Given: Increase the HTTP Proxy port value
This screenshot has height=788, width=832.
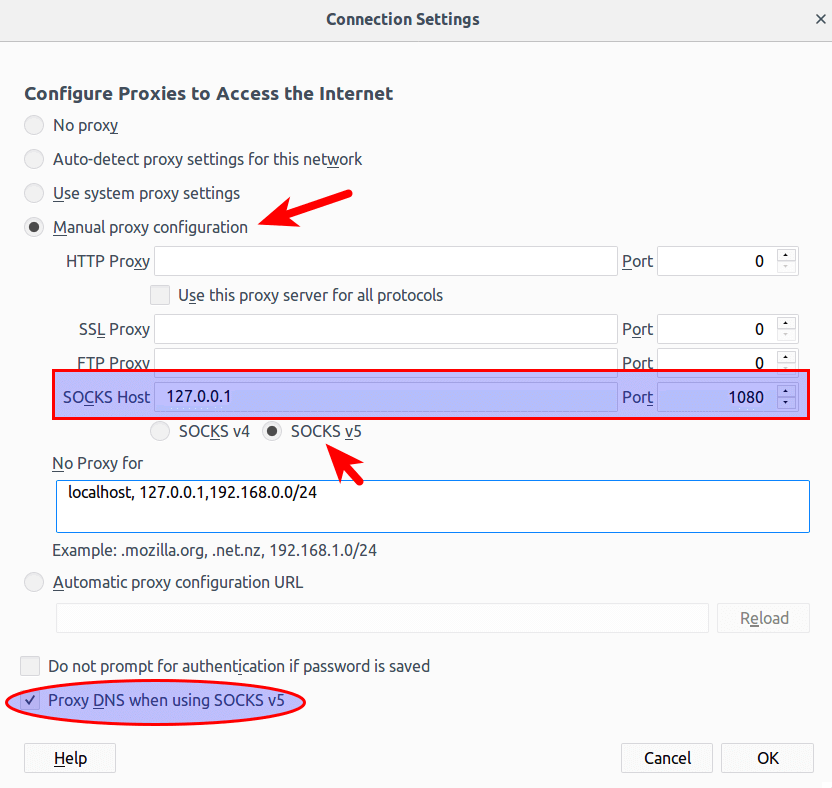Looking at the screenshot, I should [x=787, y=255].
